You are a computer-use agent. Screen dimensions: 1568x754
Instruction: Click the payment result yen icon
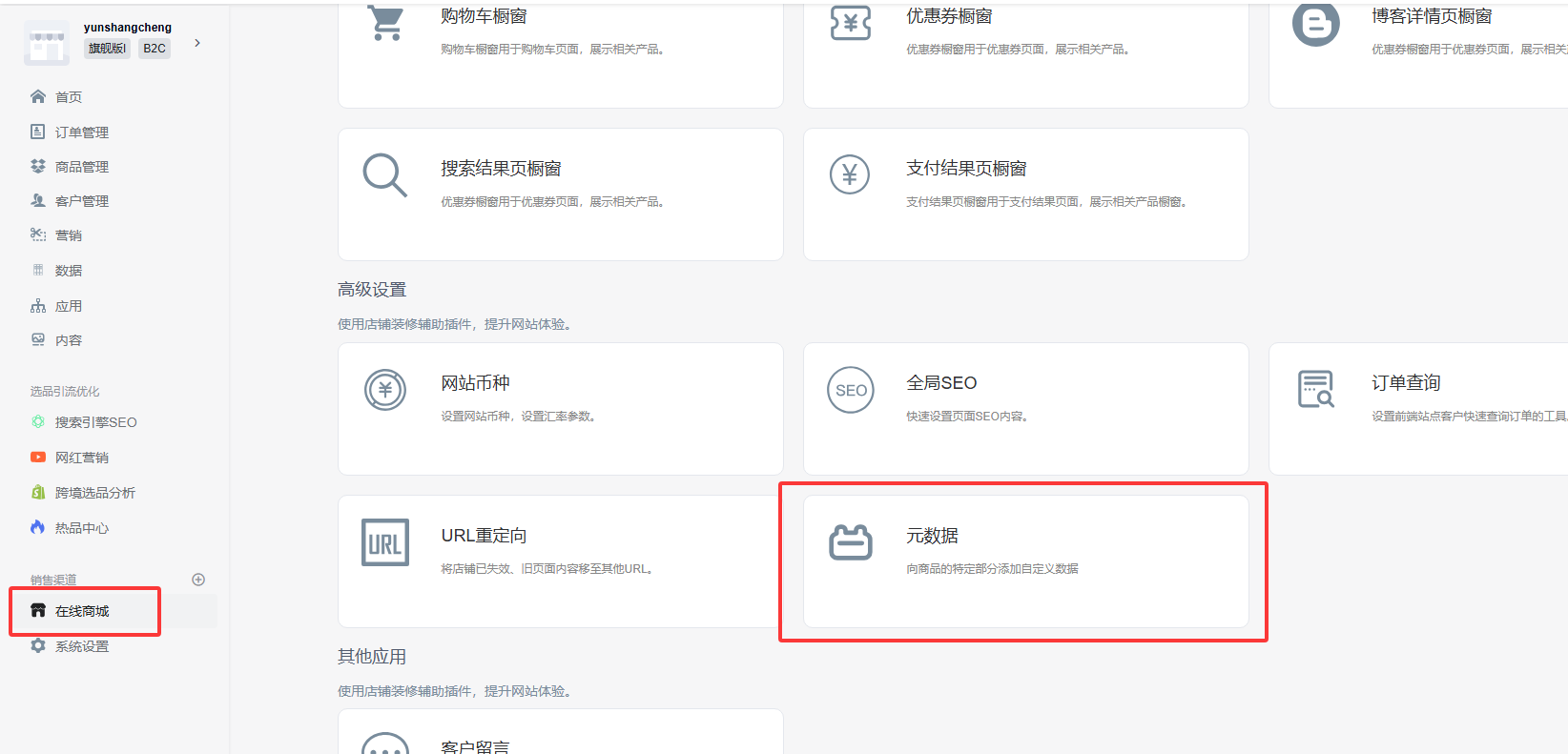[x=850, y=175]
